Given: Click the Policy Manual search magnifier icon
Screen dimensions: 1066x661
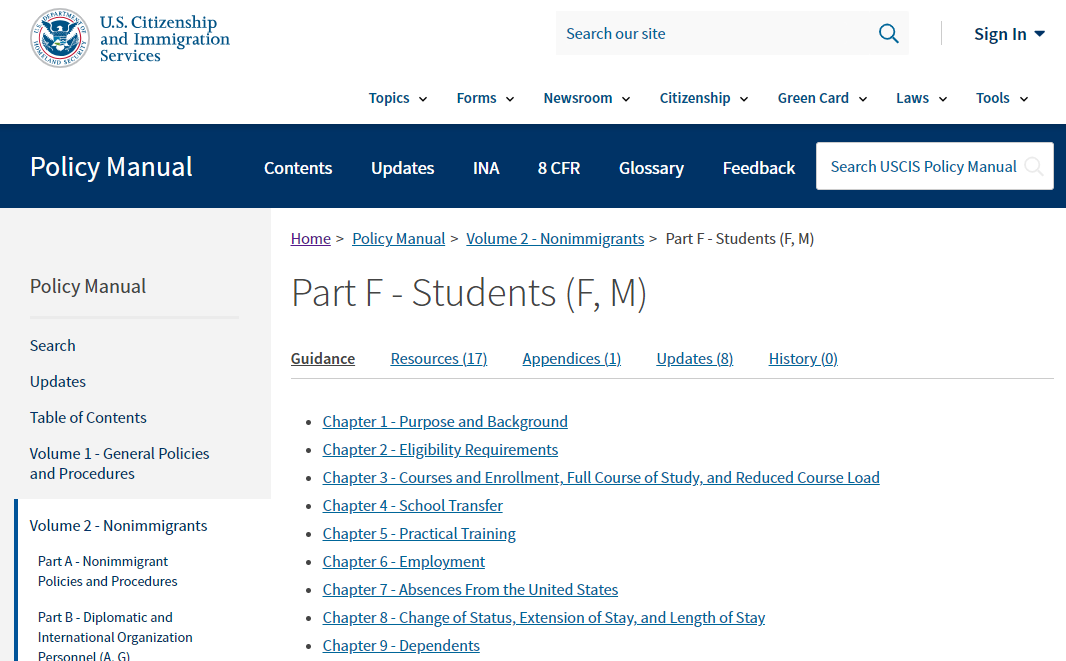Looking at the screenshot, I should tap(1034, 167).
